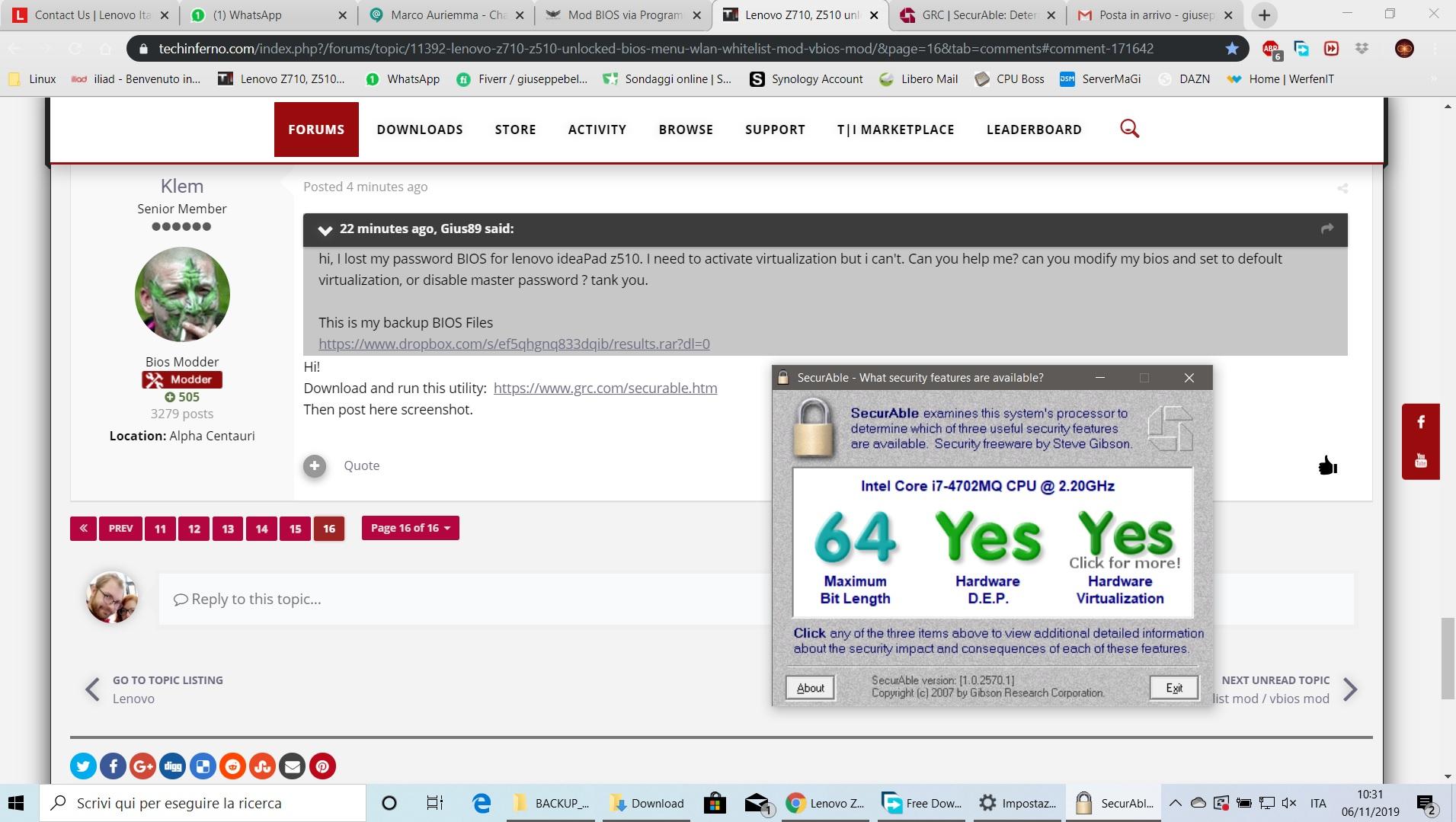
Task: Share topic on Twitter
Action: 84,766
